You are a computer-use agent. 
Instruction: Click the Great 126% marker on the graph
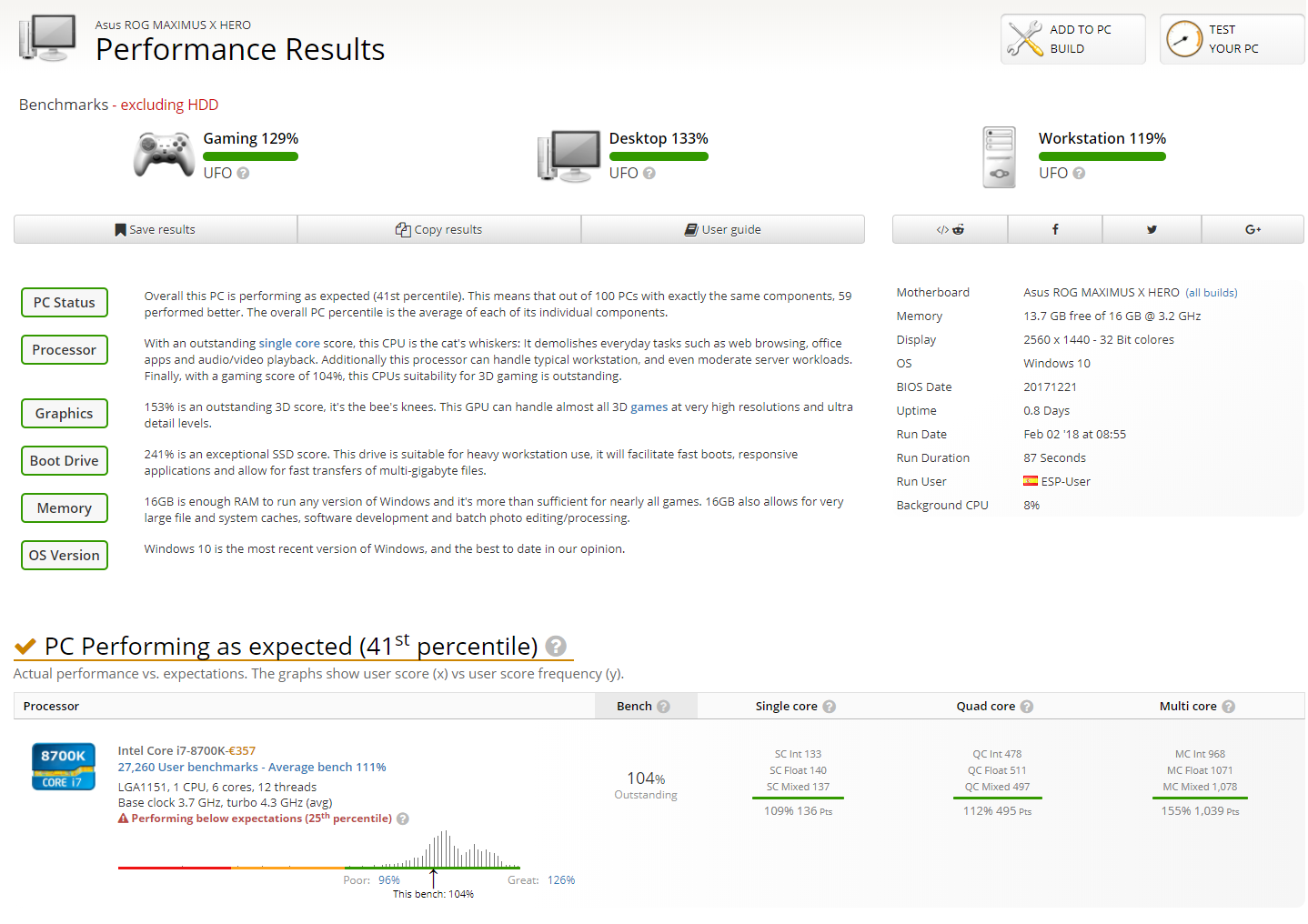pos(541,880)
